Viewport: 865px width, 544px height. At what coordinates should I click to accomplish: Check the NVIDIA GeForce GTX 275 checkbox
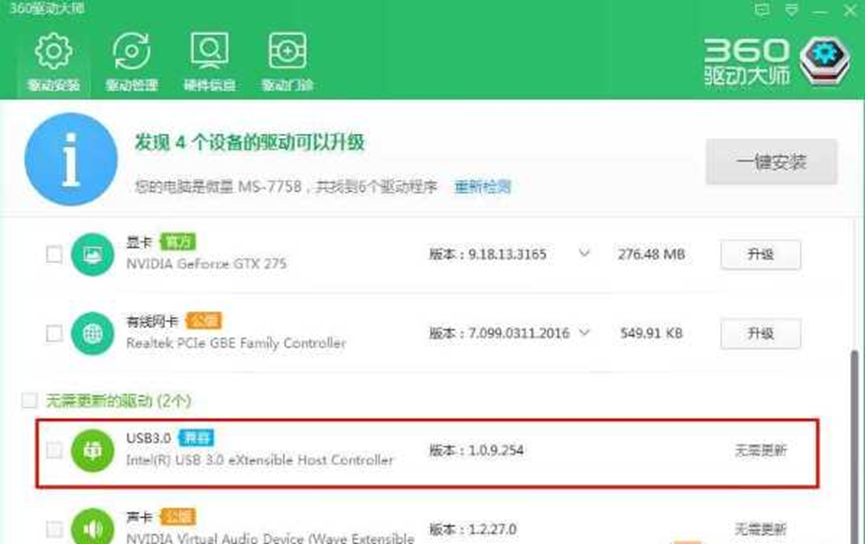pyautogui.click(x=54, y=254)
